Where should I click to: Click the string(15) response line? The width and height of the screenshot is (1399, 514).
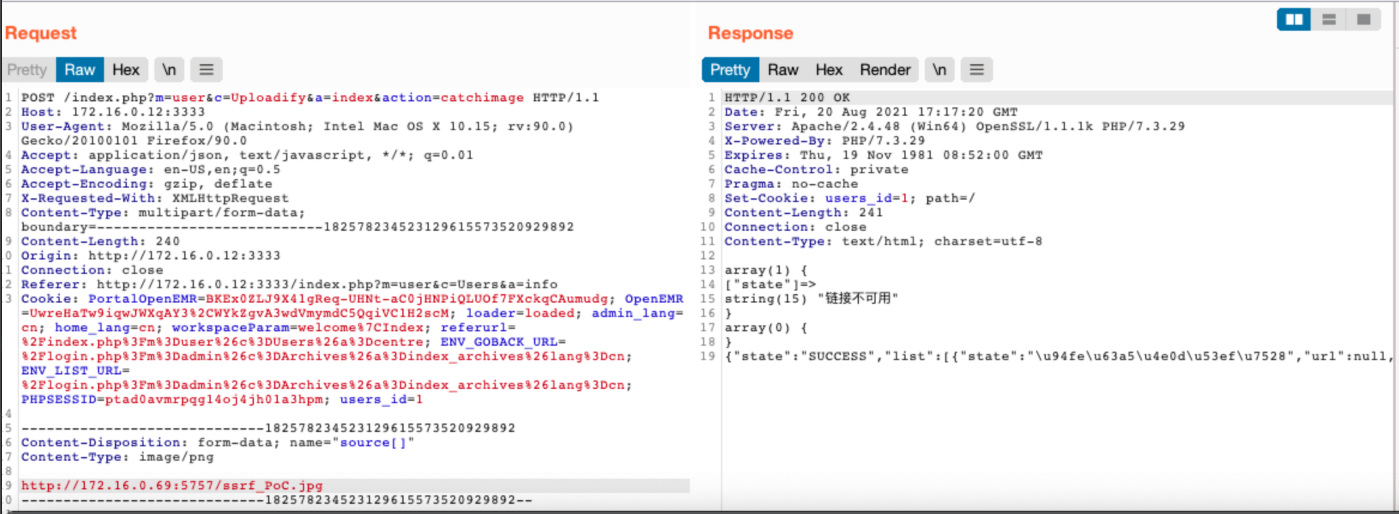(812, 299)
